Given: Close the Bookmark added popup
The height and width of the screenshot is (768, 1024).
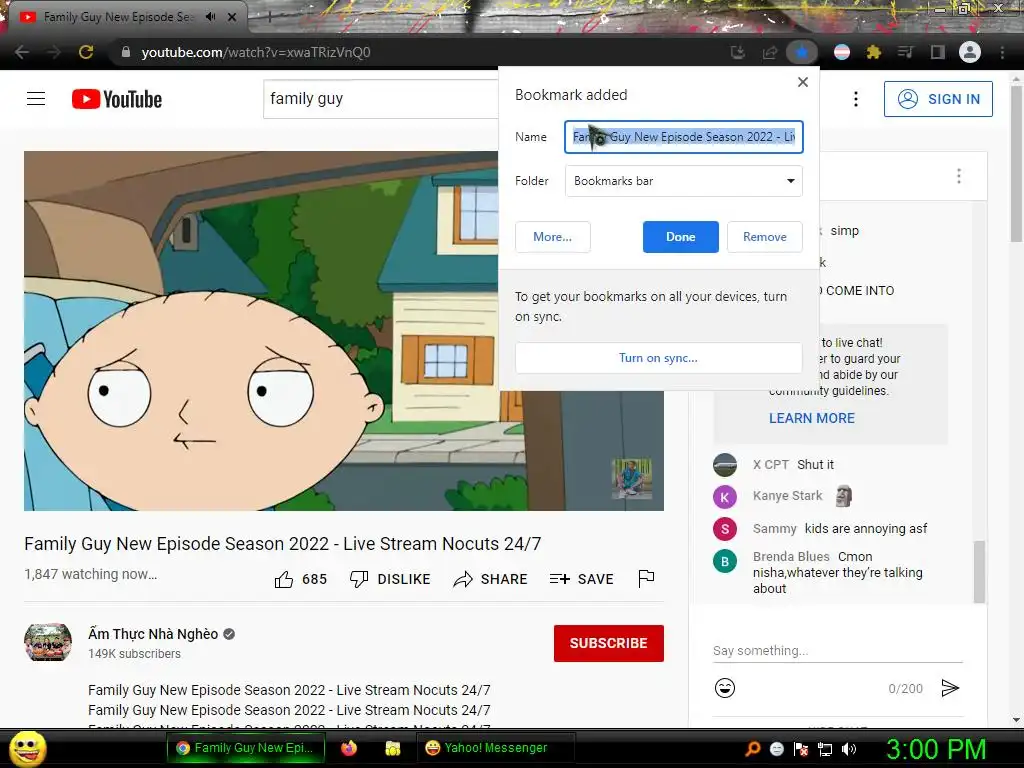Looking at the screenshot, I should click(x=803, y=82).
